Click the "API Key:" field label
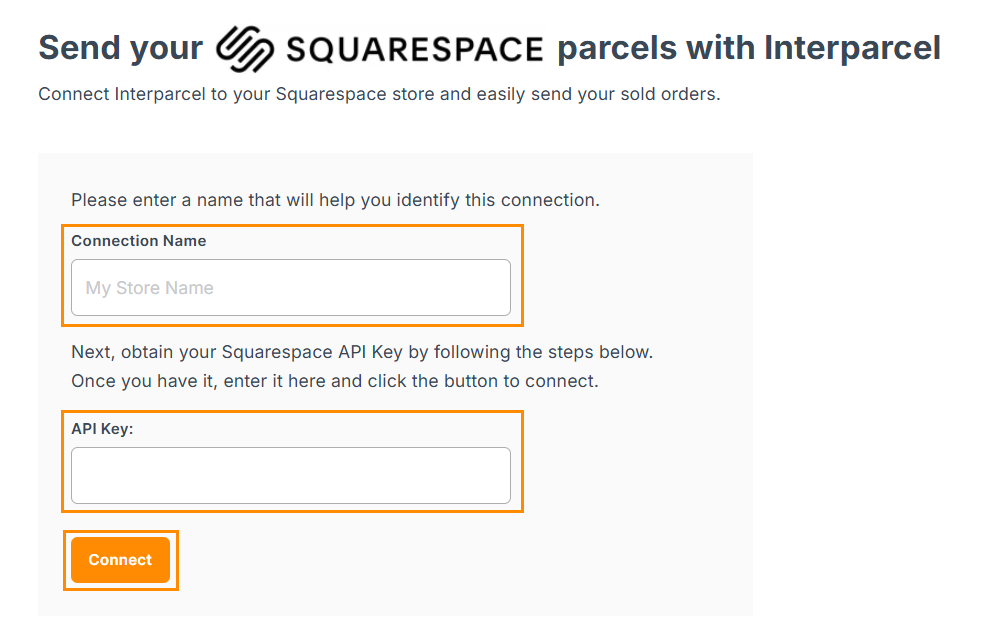This screenshot has width=984, height=639. (x=102, y=428)
